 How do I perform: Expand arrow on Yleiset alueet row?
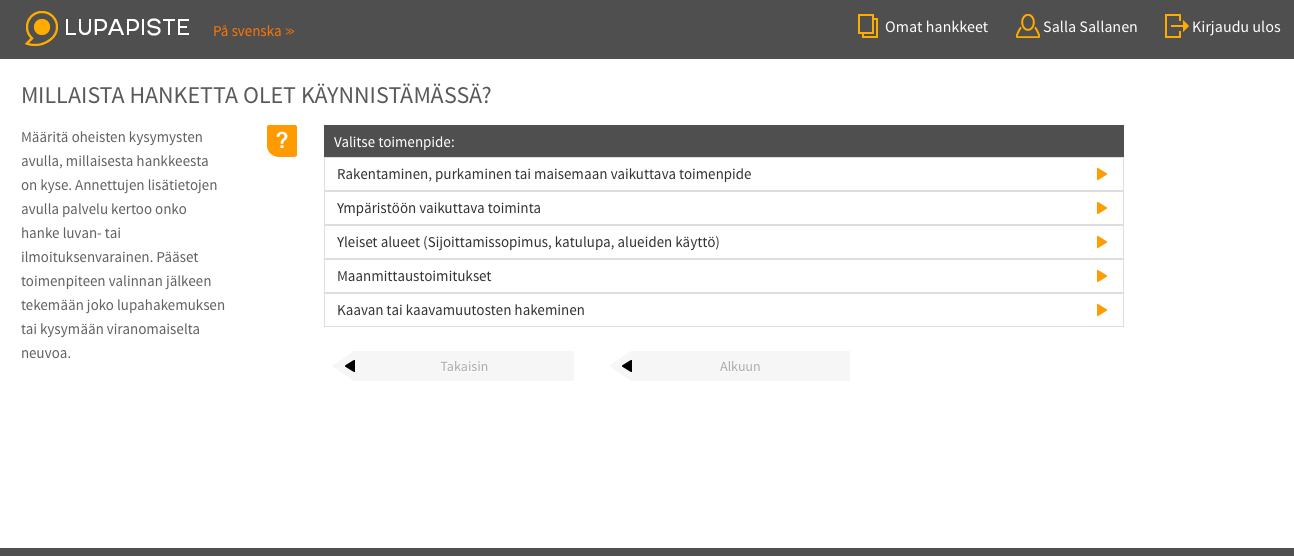pyautogui.click(x=1102, y=242)
